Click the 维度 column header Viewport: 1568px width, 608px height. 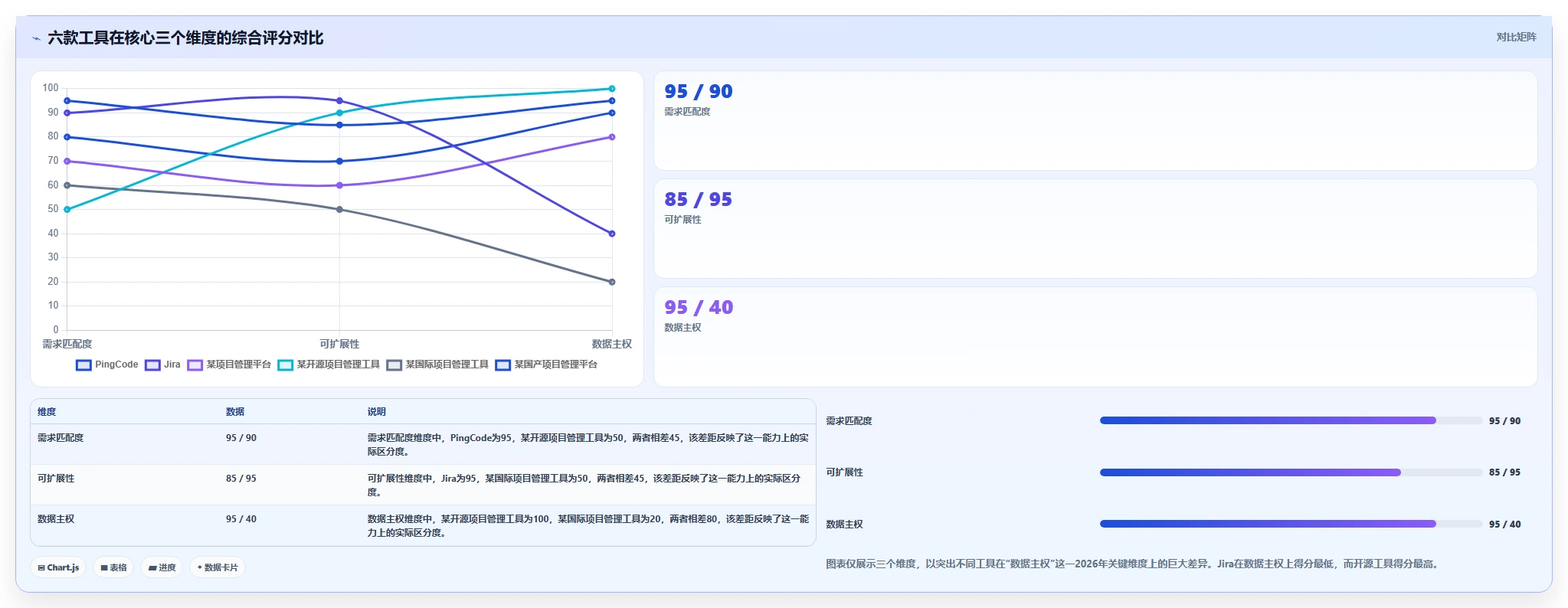(x=47, y=412)
